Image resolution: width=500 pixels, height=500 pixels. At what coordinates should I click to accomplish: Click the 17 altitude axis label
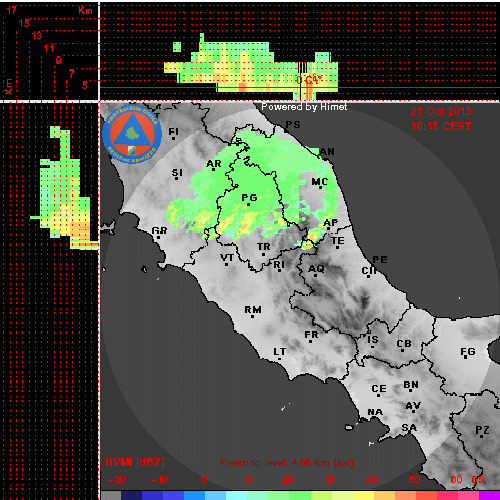tap(12, 10)
